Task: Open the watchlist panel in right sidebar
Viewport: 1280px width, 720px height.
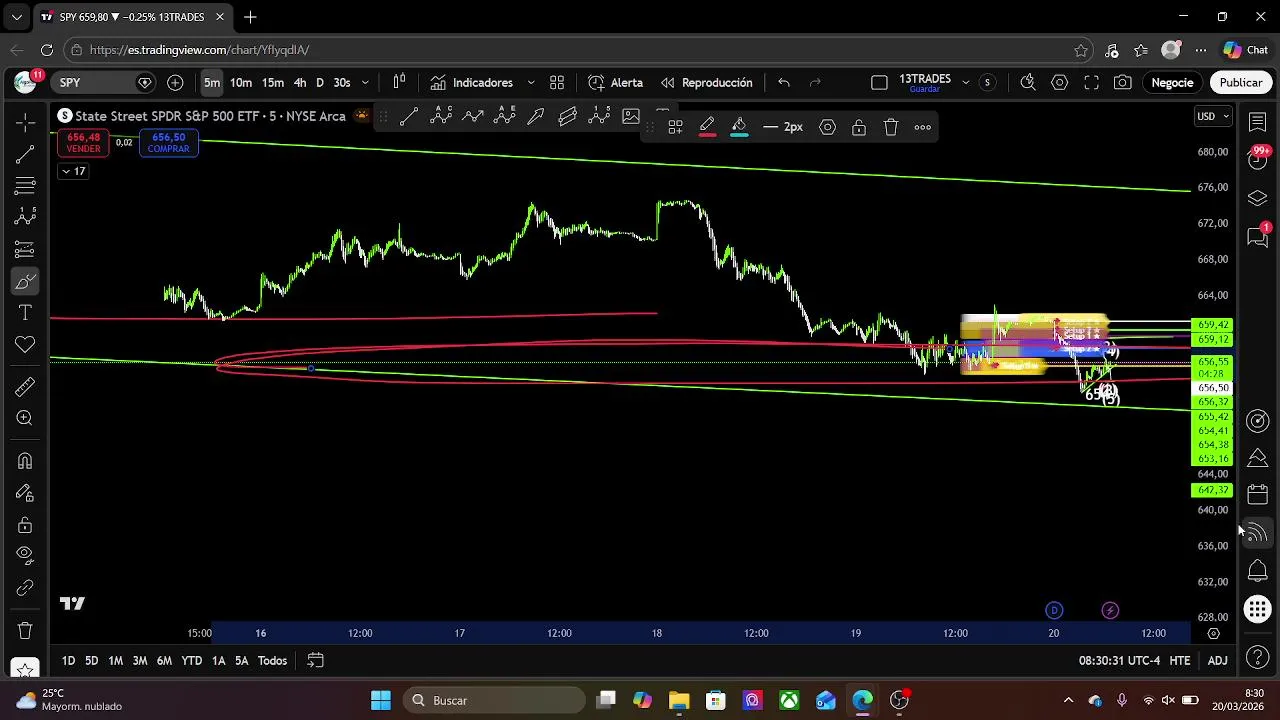Action: click(1258, 122)
